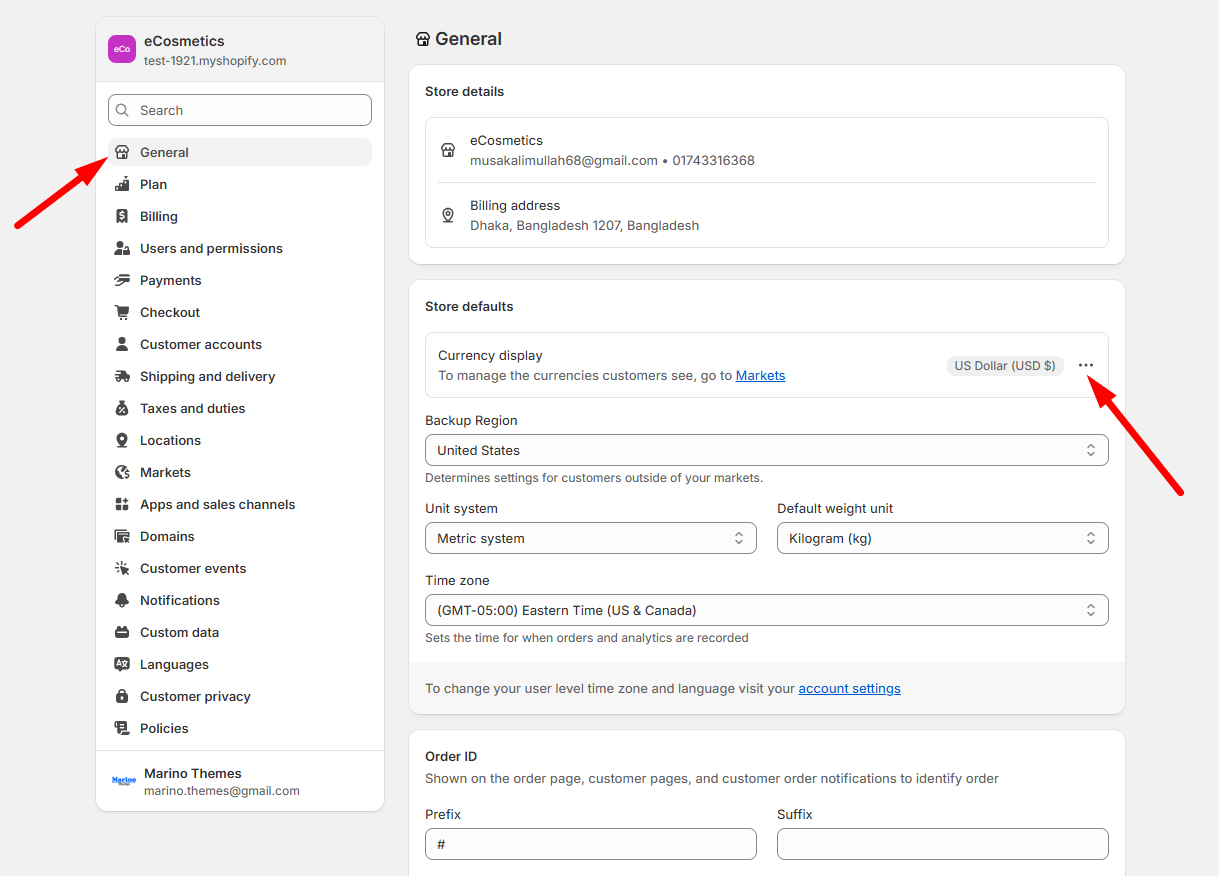
Task: Click the eCosmetics store details row
Action: 766,150
